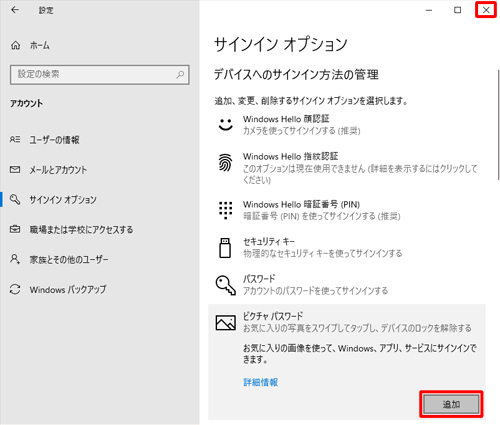Click デバイスへのサインイン方法の管理 heading

coord(296,75)
